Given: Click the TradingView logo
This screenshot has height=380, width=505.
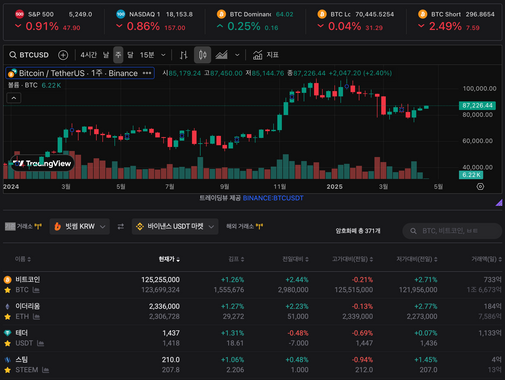Looking at the screenshot, I should point(42,163).
